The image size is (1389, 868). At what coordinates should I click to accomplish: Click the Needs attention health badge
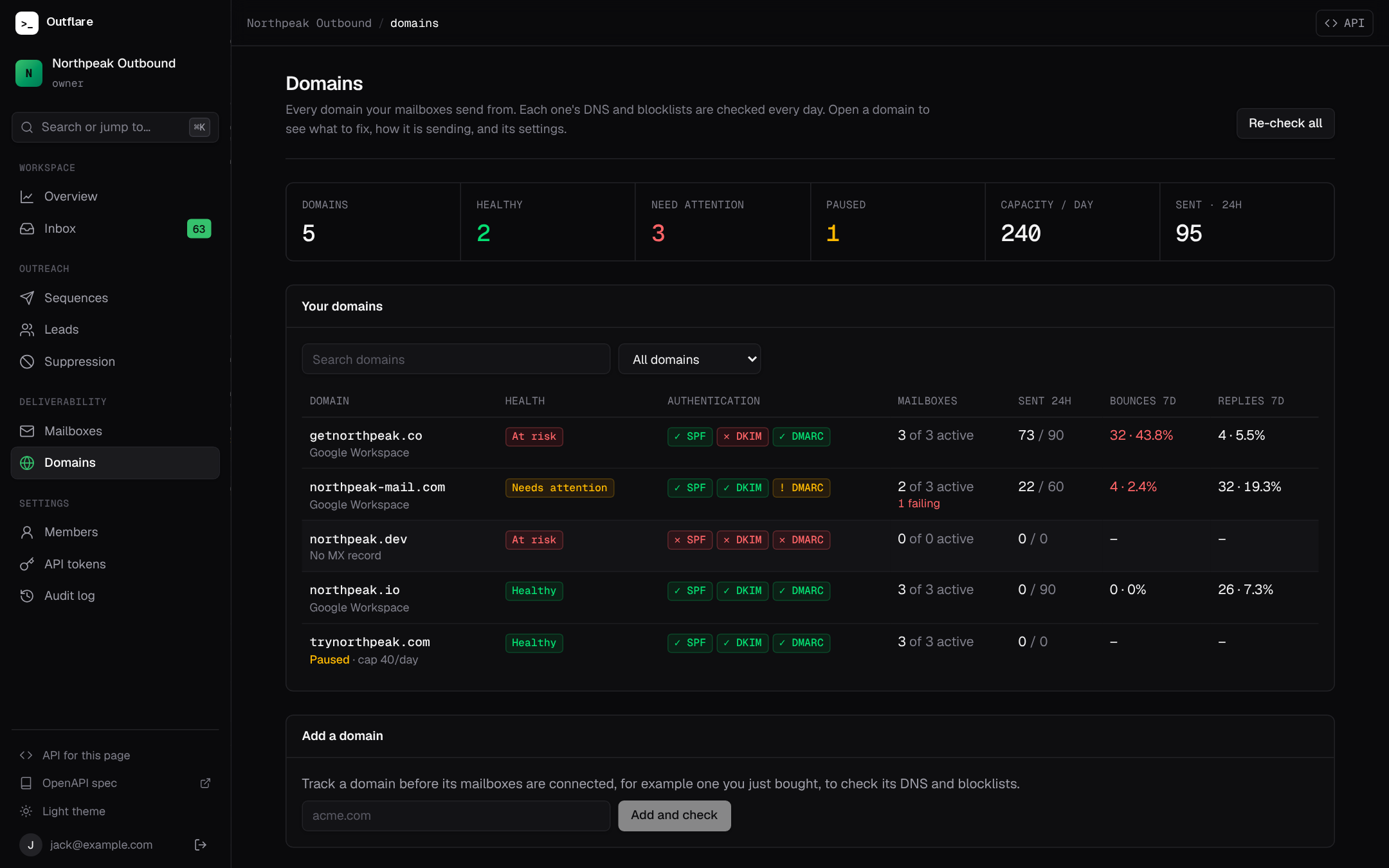[x=559, y=488]
